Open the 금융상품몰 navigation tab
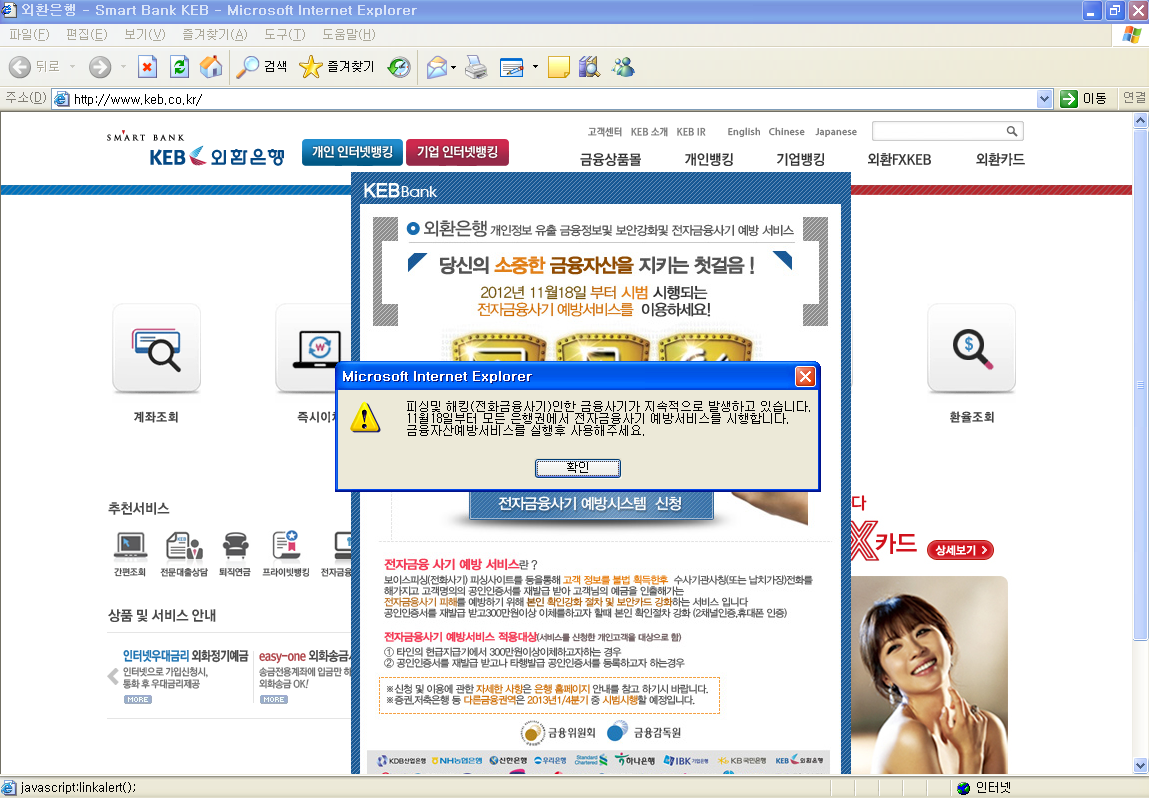 pyautogui.click(x=610, y=159)
